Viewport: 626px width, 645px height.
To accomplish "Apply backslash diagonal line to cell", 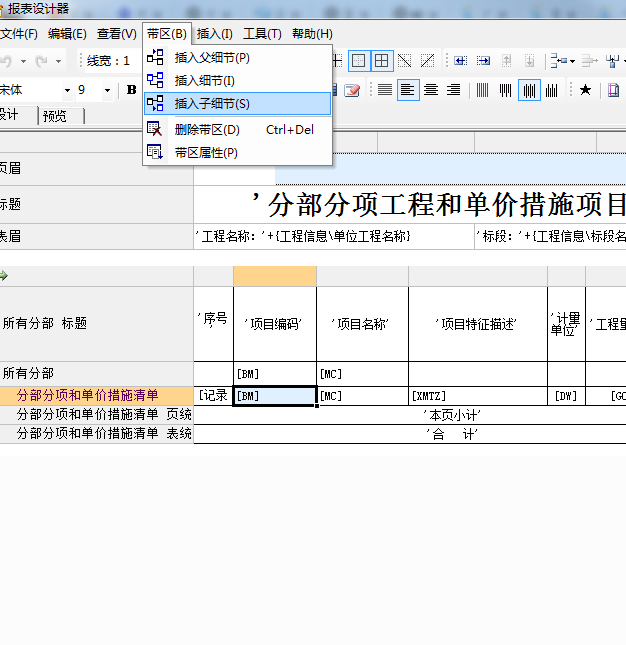I will coord(405,61).
